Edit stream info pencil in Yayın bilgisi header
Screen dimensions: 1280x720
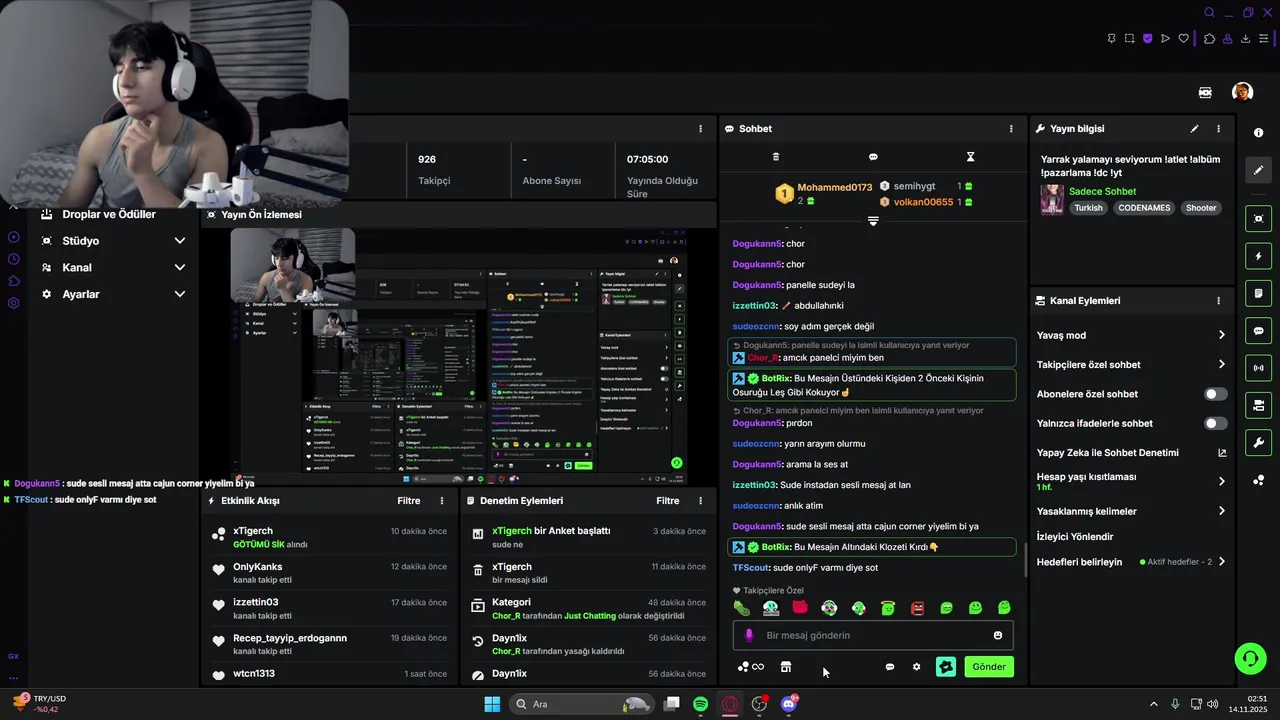(x=1194, y=128)
